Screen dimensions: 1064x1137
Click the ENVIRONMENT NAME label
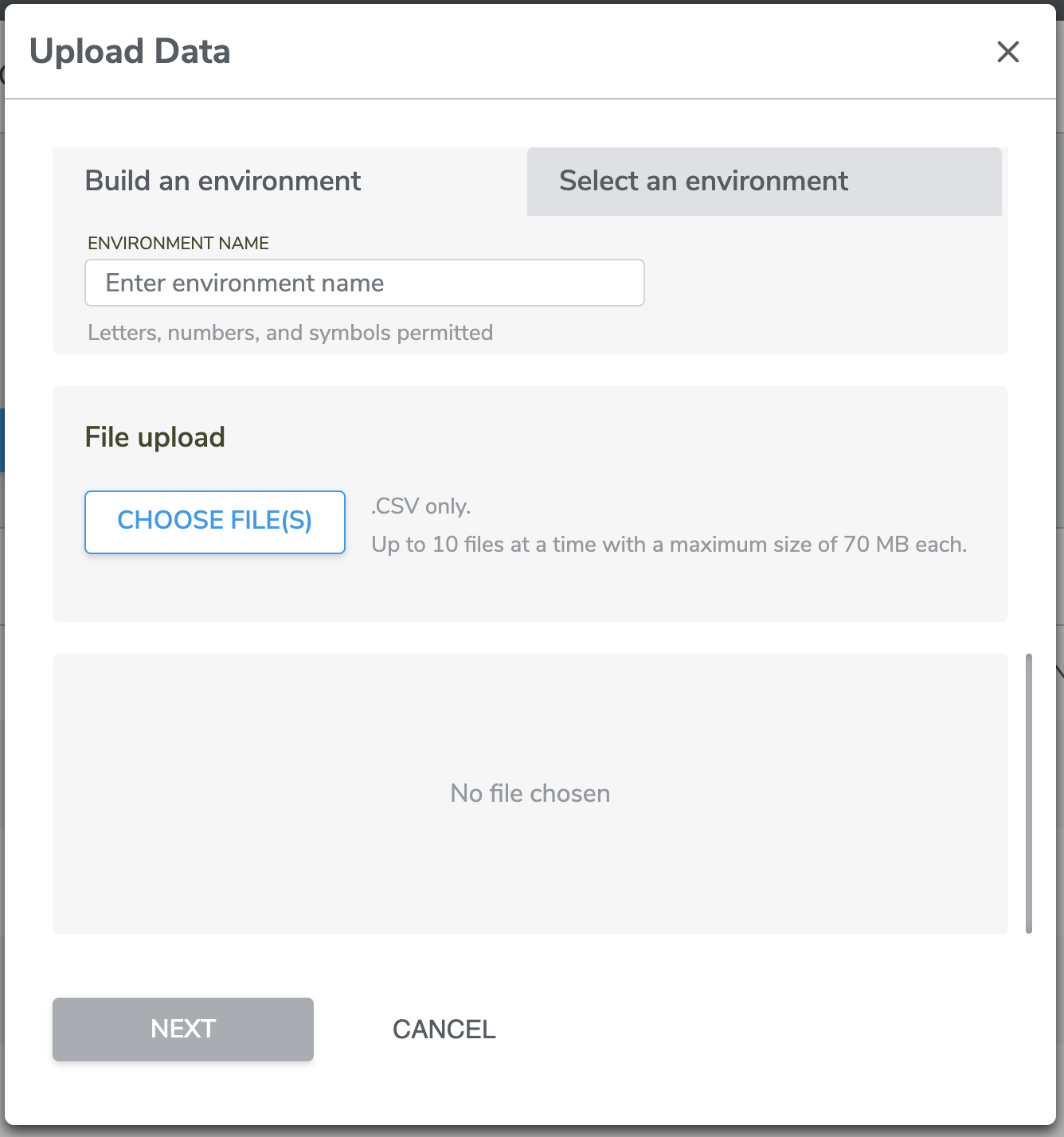pyautogui.click(x=178, y=243)
